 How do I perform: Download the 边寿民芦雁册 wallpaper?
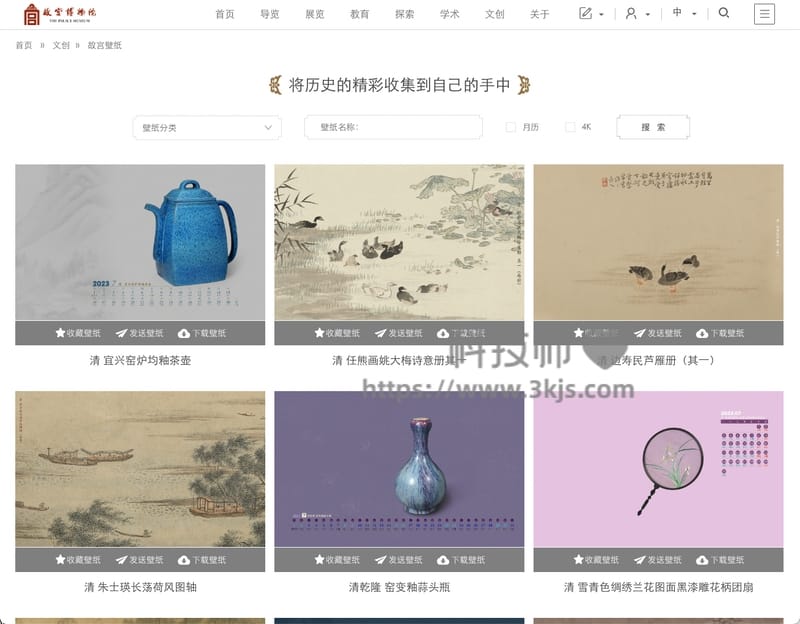720,333
